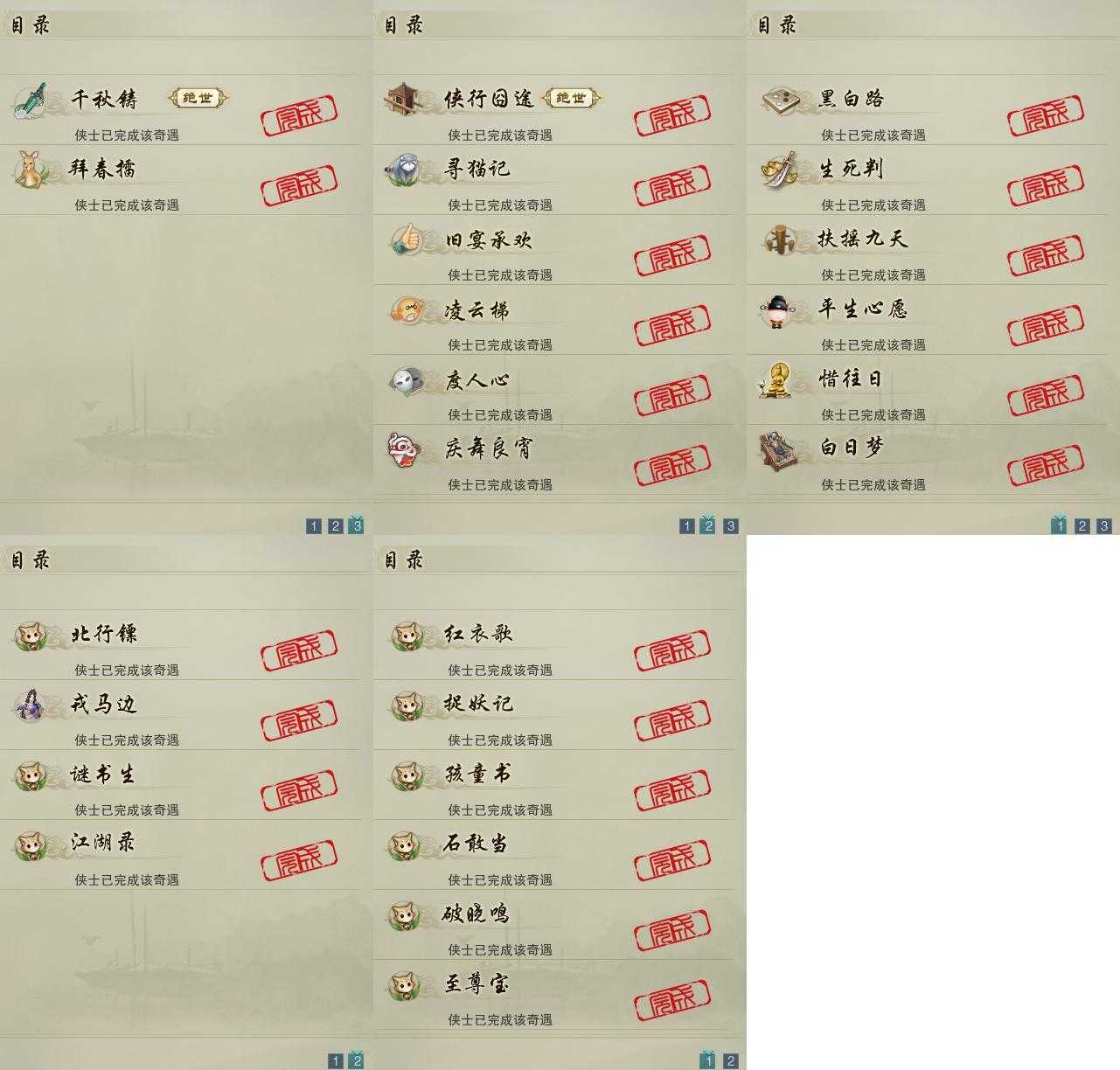This screenshot has width=1120, height=1070.
Task: Click the lion dance icon beside 庆舞良宵
Action: (403, 449)
